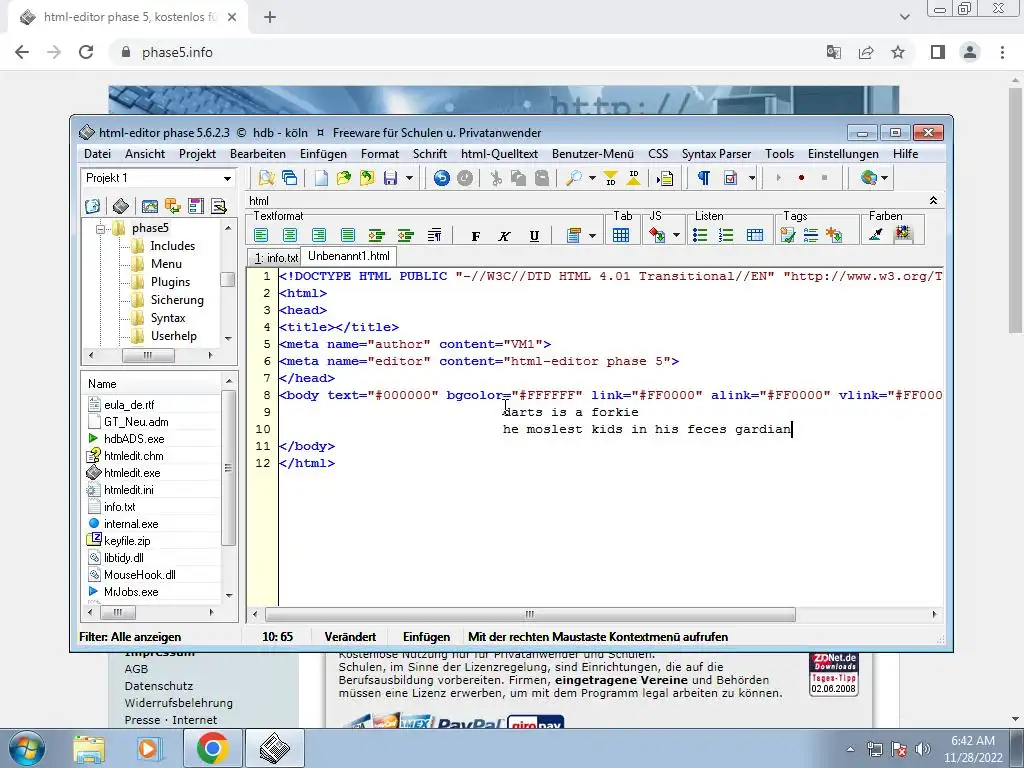Collapse the html toolbar panel chevron
The width and height of the screenshot is (1024, 768).
pos(933,200)
